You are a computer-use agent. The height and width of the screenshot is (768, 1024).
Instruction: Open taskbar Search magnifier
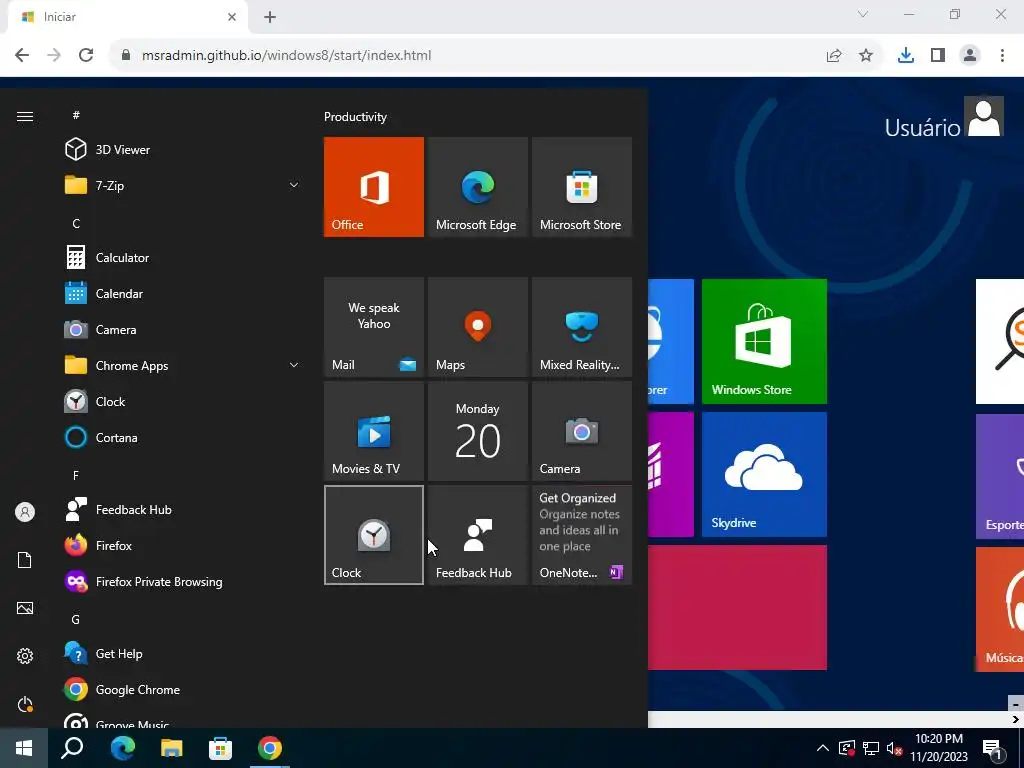[x=72, y=748]
